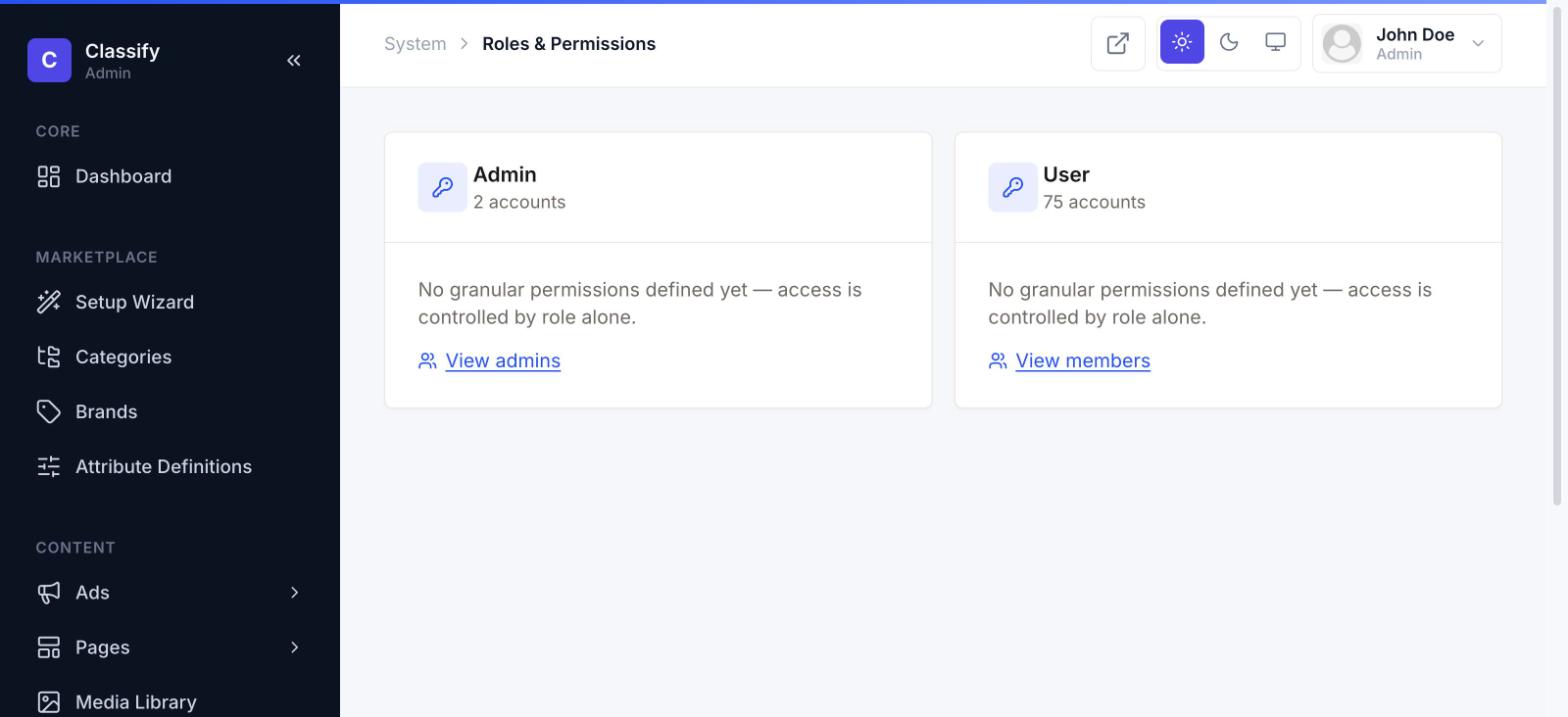Screen dimensions: 1568x717
Task: Click the key icon on User card
Action: 1012,187
